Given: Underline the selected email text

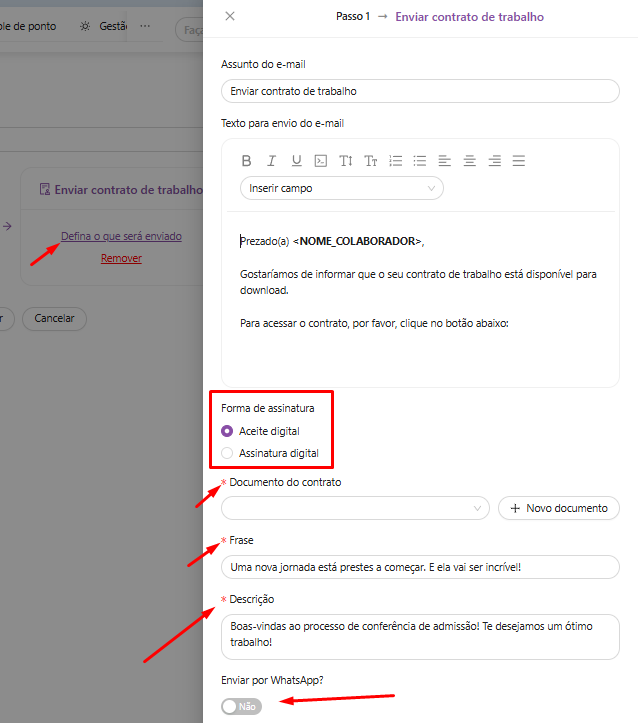Looking at the screenshot, I should 296,161.
